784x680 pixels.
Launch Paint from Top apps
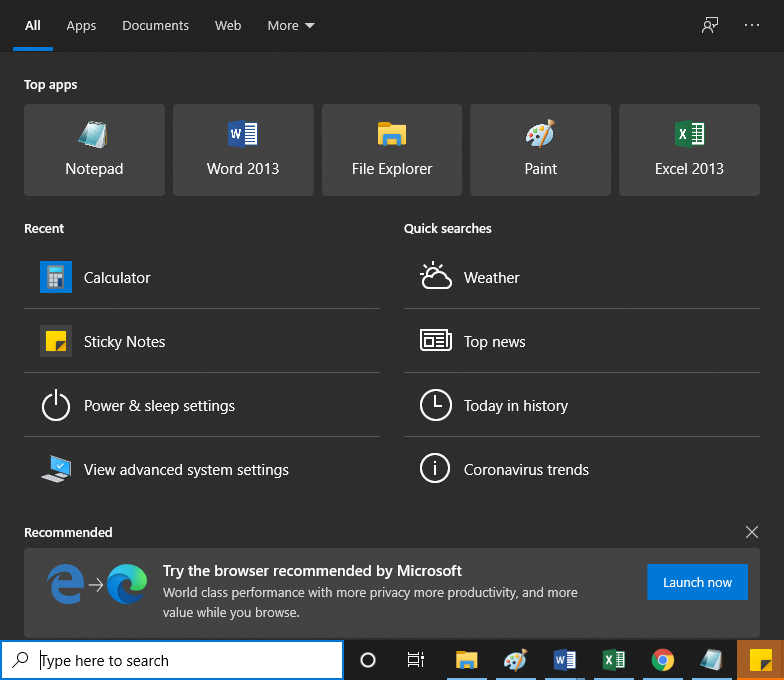coord(540,150)
